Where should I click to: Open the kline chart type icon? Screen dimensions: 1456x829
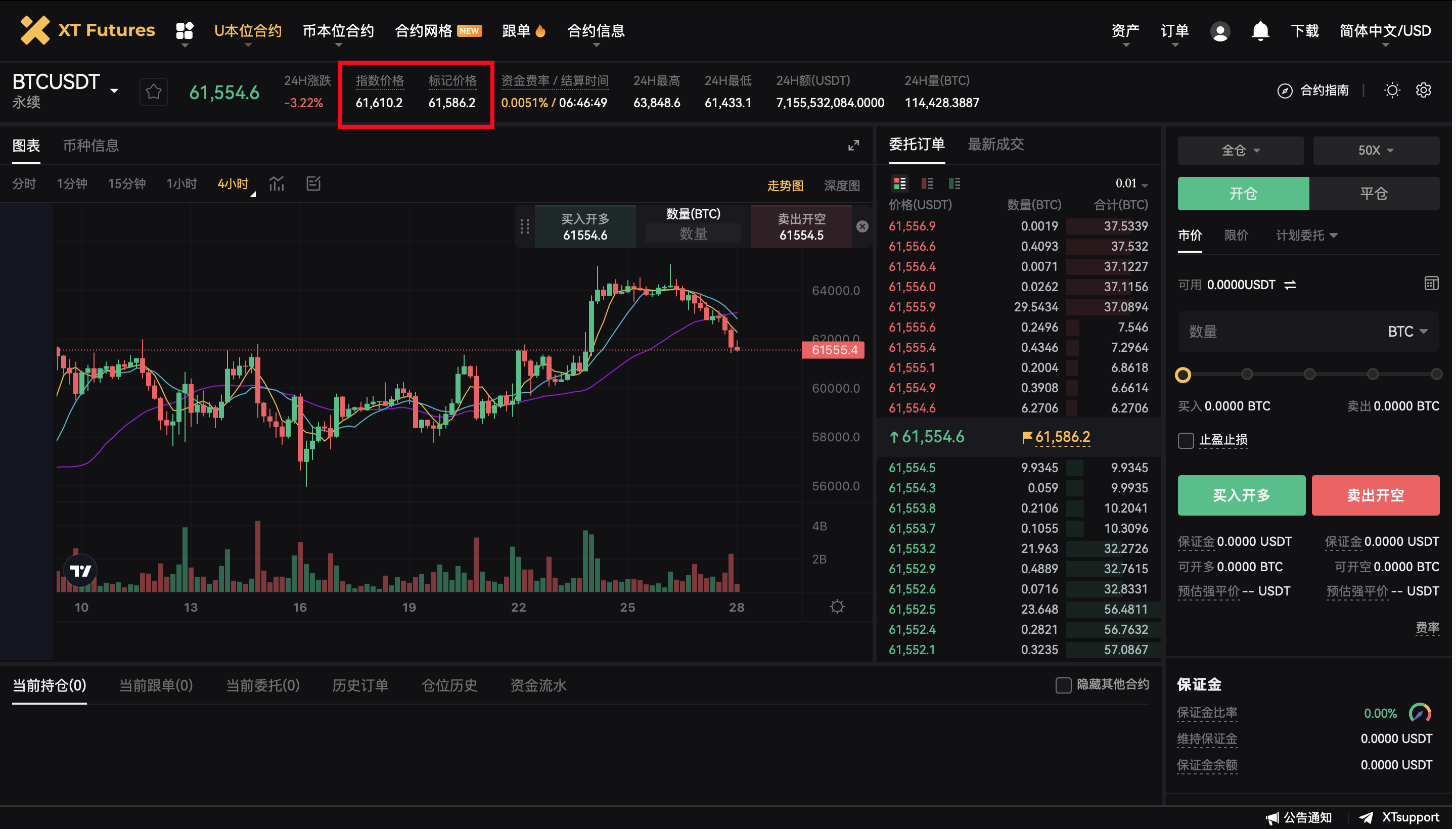[277, 183]
